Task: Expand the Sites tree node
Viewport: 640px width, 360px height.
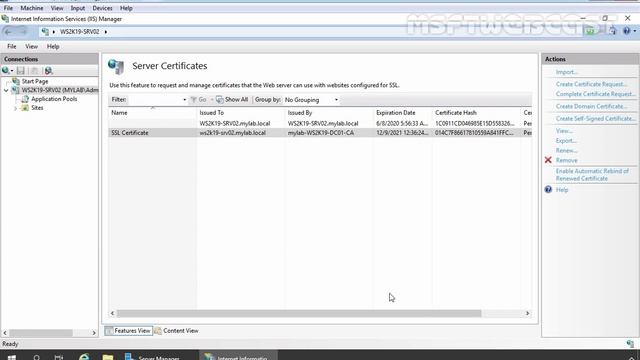Action: [x=16, y=108]
